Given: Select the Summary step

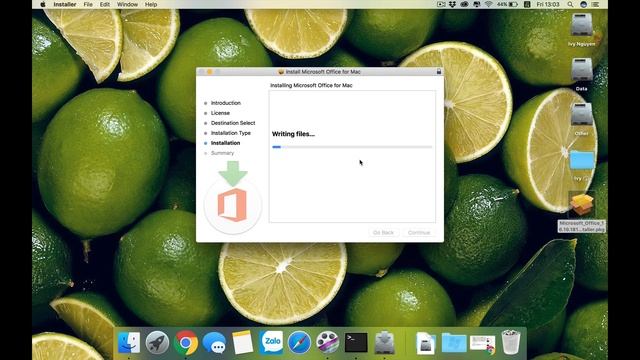Looking at the screenshot, I should coord(222,153).
